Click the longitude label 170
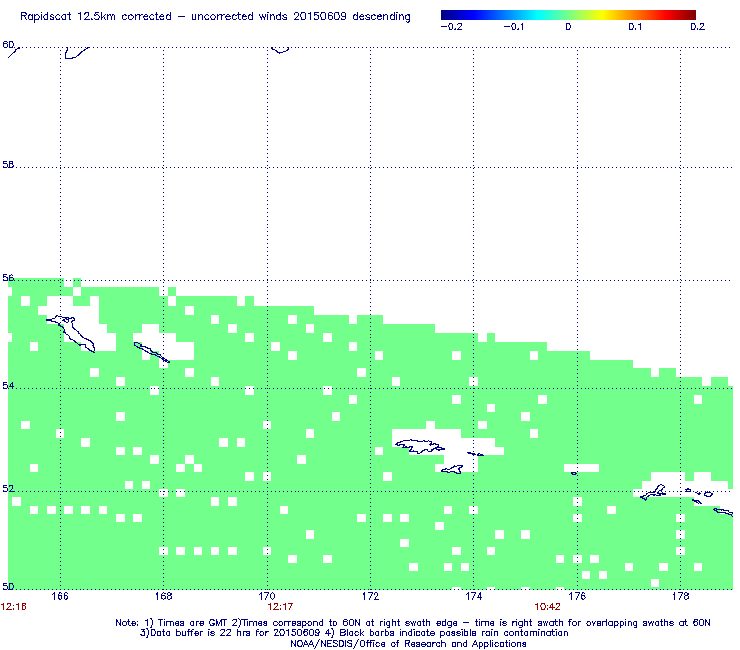This screenshot has width=740, height=650. [x=267, y=596]
